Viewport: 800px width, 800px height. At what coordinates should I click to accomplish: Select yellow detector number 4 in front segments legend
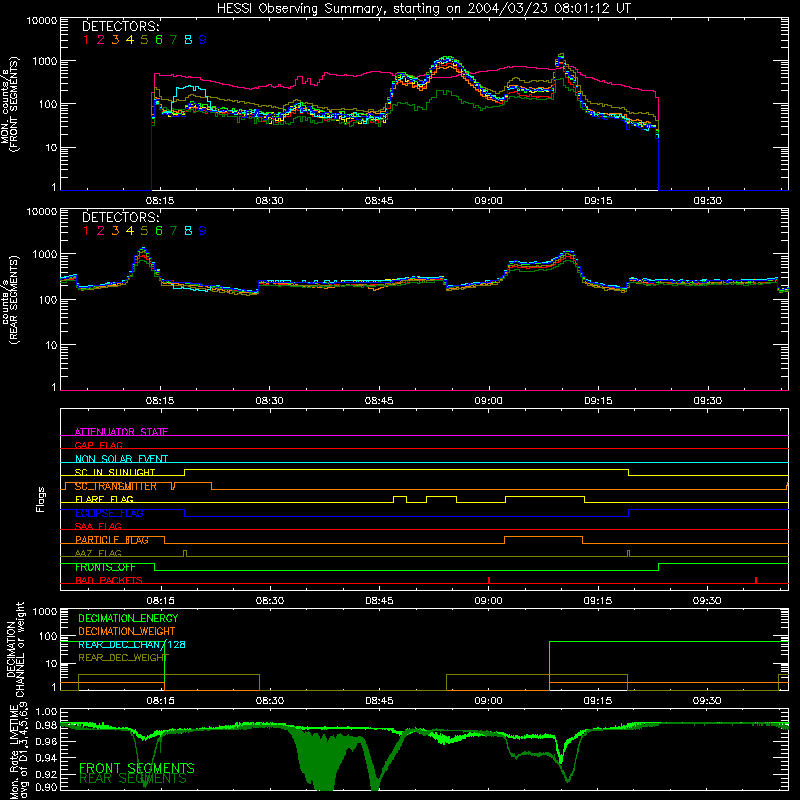[130, 39]
